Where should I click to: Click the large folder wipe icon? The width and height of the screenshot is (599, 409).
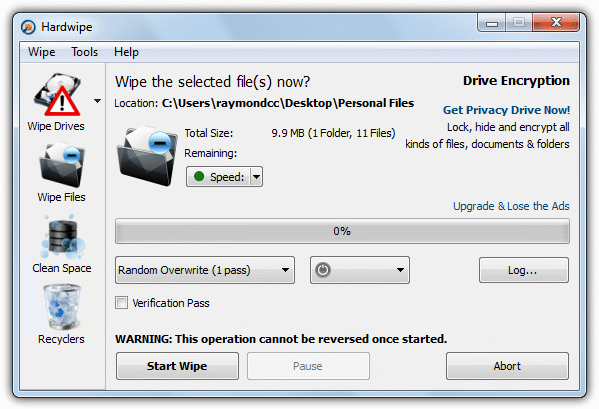click(147, 155)
